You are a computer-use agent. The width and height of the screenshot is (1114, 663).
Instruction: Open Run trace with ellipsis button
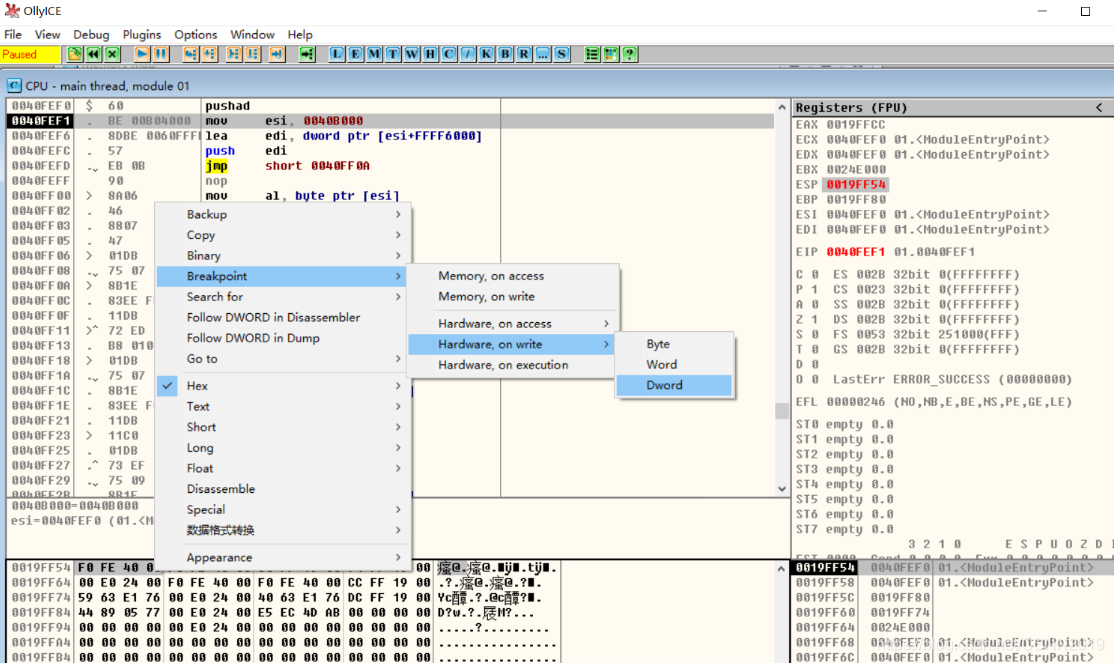(x=543, y=54)
